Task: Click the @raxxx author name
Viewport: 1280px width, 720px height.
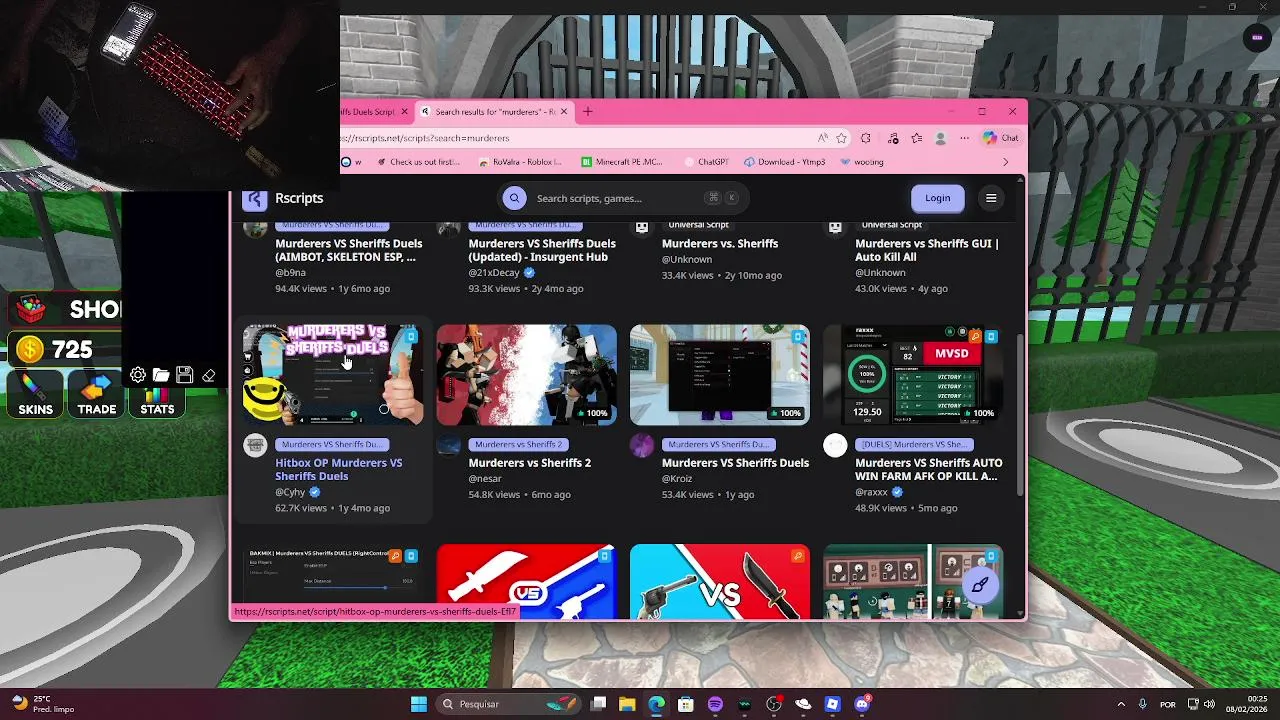Action: coord(871,492)
